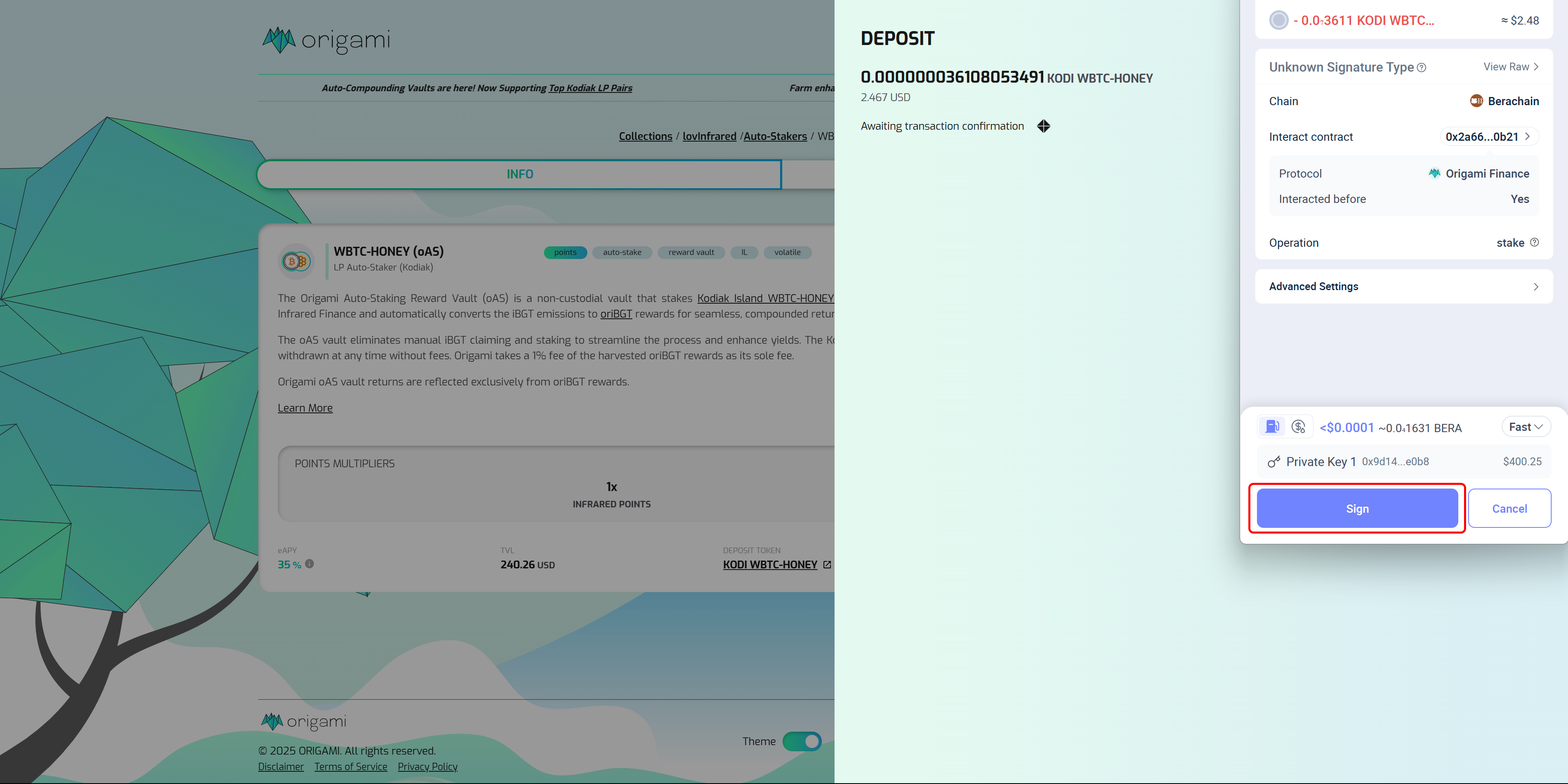This screenshot has height=784, width=1568.
Task: Select the gas account dollar-drop icon
Action: pos(1298,427)
